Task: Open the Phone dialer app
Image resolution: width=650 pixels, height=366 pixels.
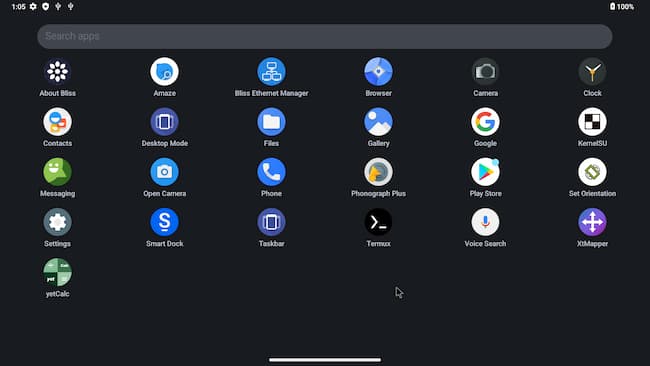Action: (272, 172)
